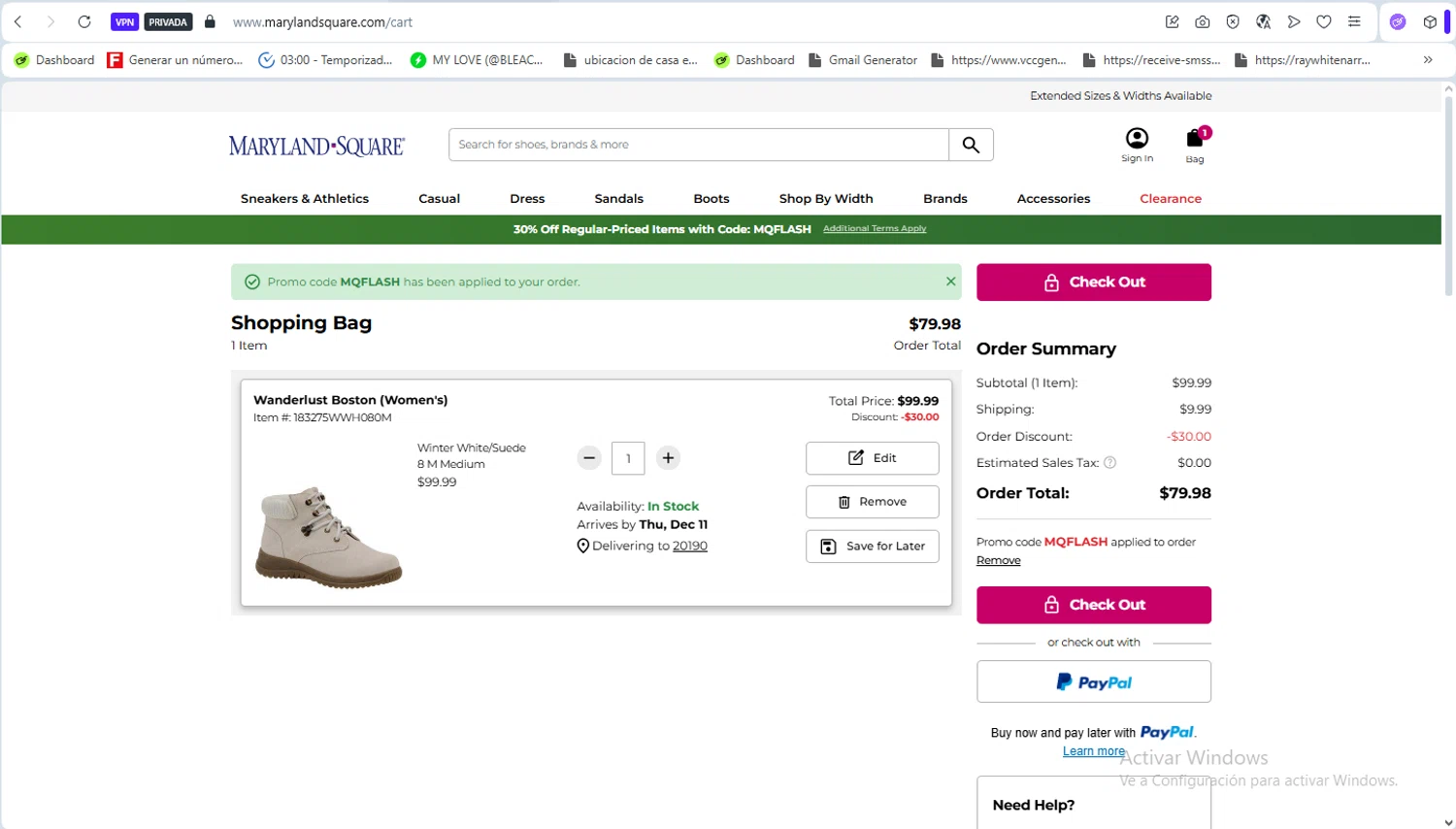Click the lower Check Out button
The height and width of the screenshot is (829, 1456).
tap(1094, 605)
